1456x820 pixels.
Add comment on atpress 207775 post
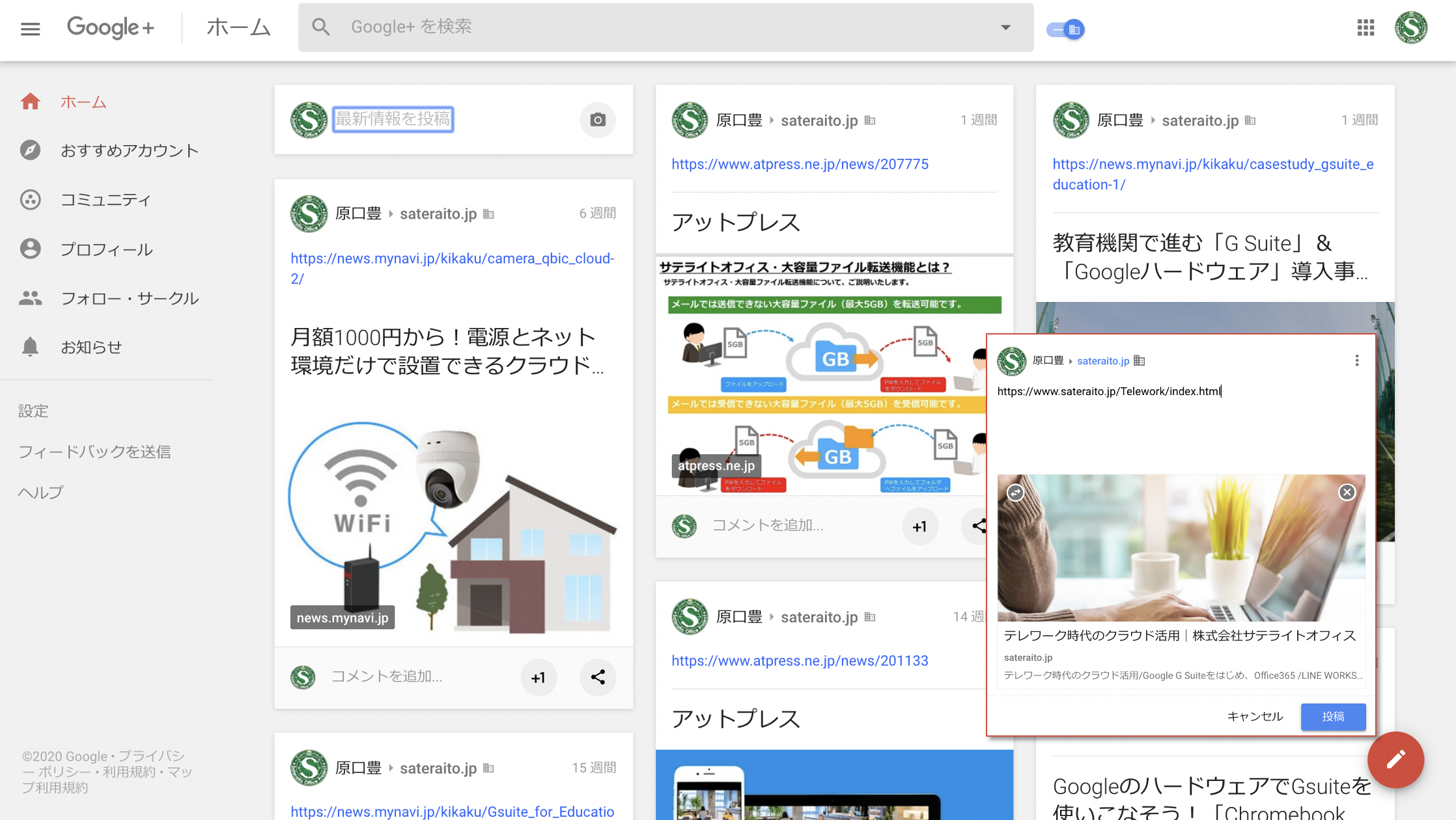coord(768,525)
